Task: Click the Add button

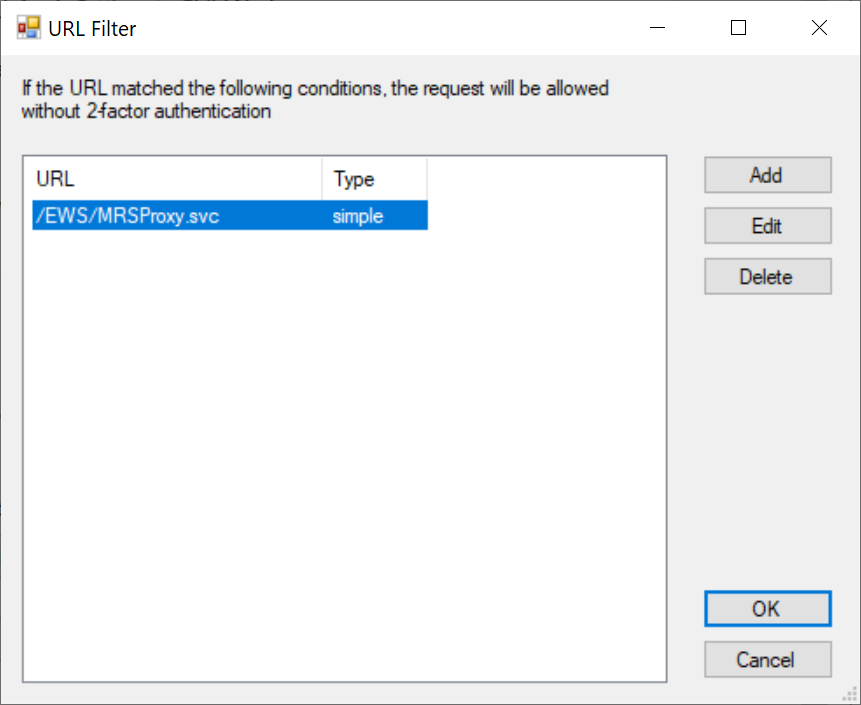Action: click(767, 175)
